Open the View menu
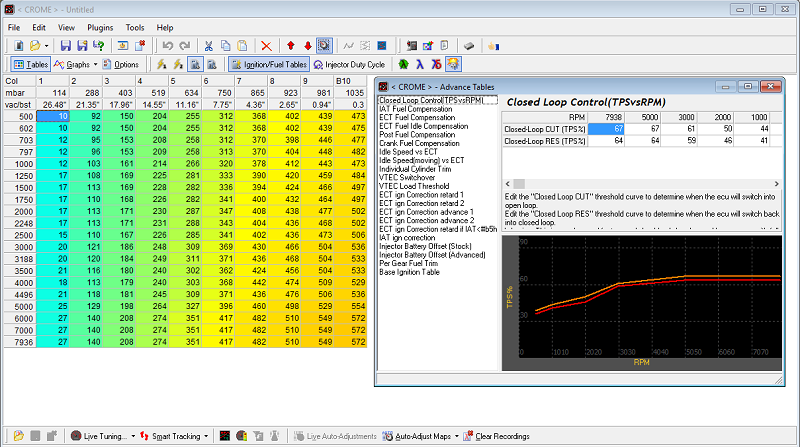Image resolution: width=800 pixels, height=447 pixels. 66,28
